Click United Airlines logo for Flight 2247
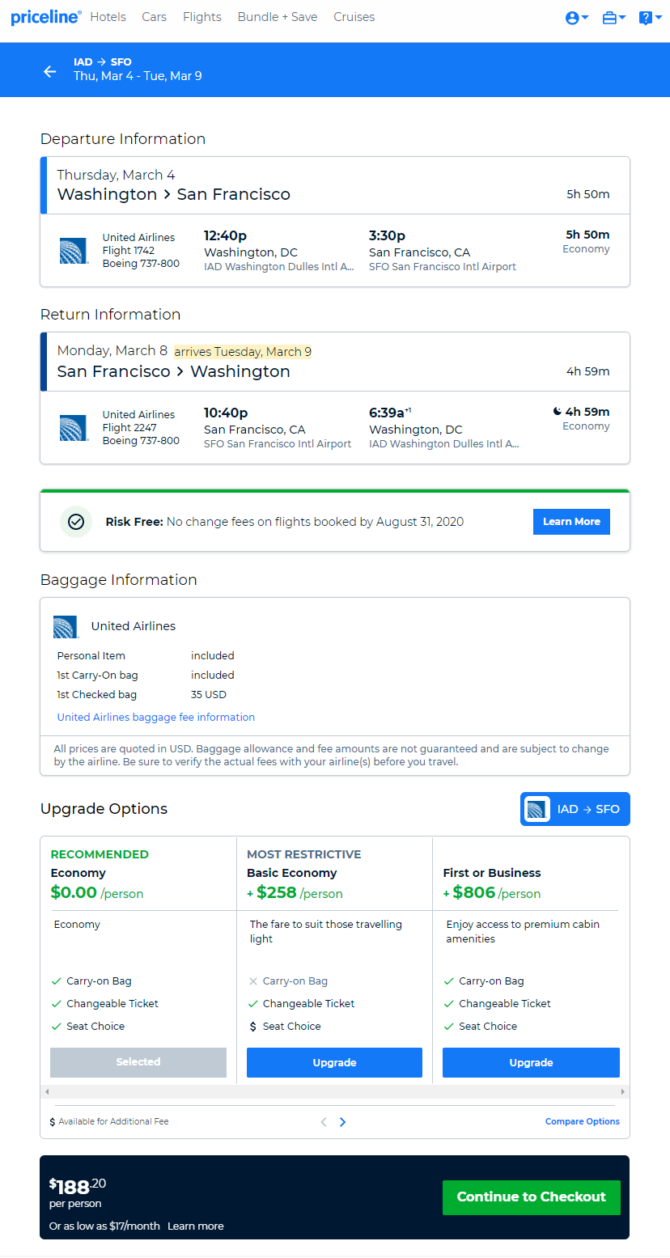 (x=73, y=427)
